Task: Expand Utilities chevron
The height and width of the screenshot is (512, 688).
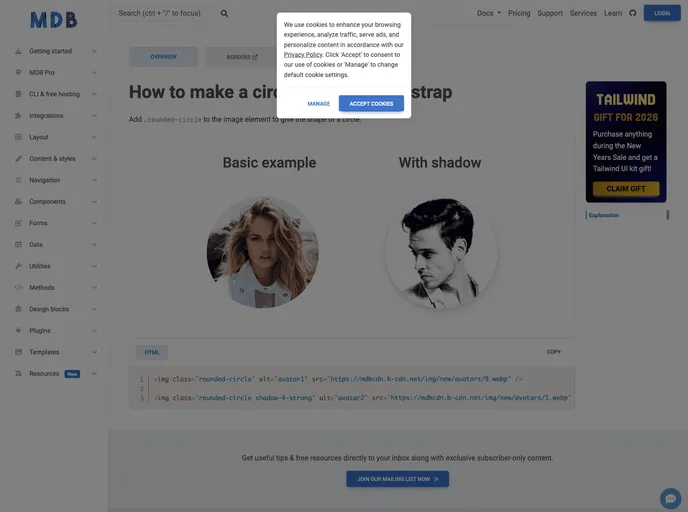Action: click(94, 266)
